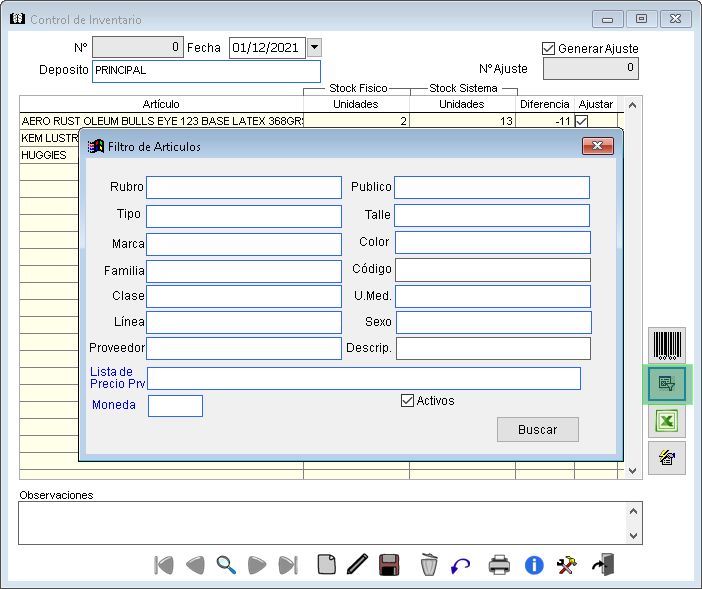Open the barcode scanner tool

(x=667, y=346)
